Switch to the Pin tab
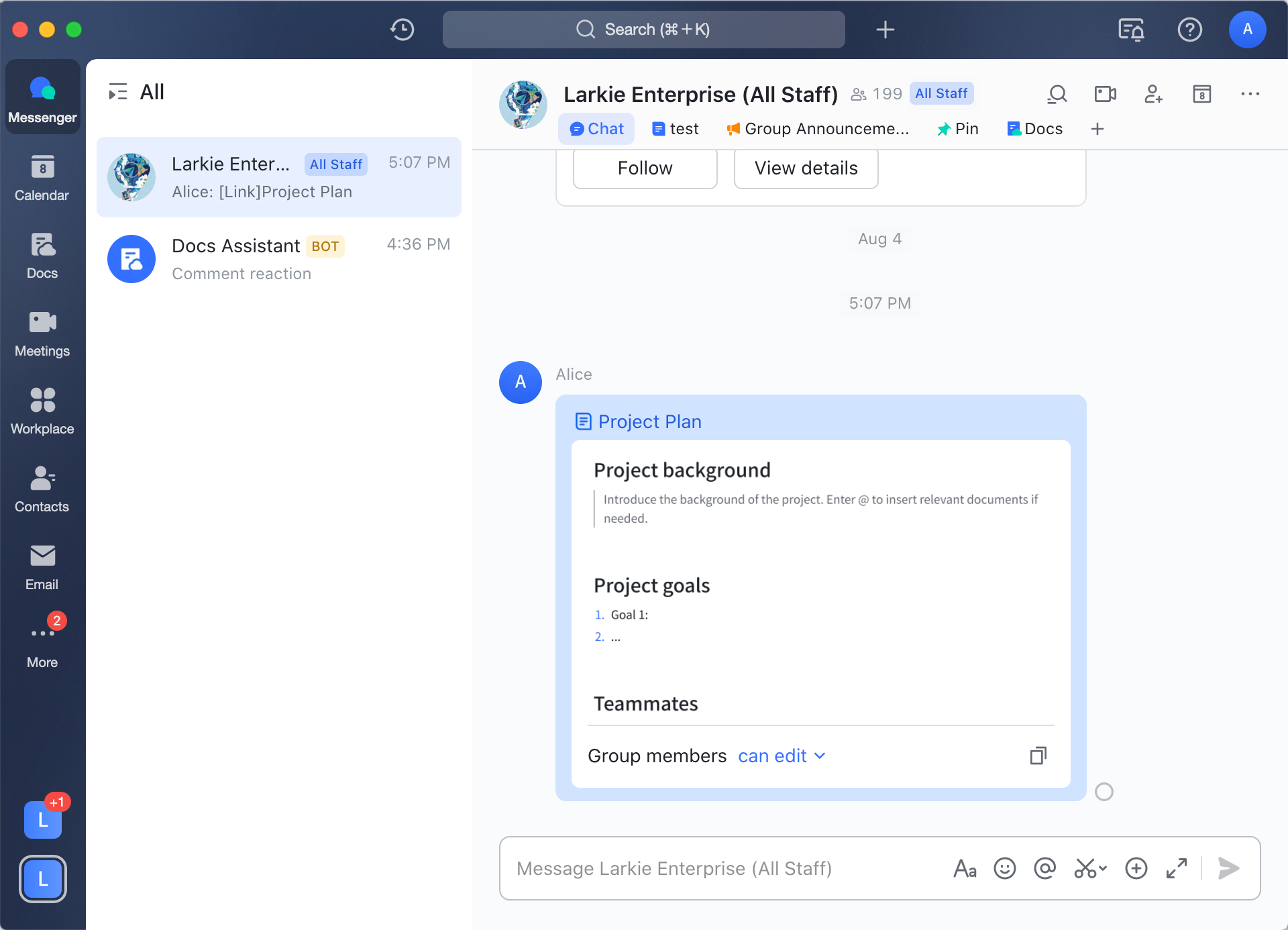 coord(958,129)
